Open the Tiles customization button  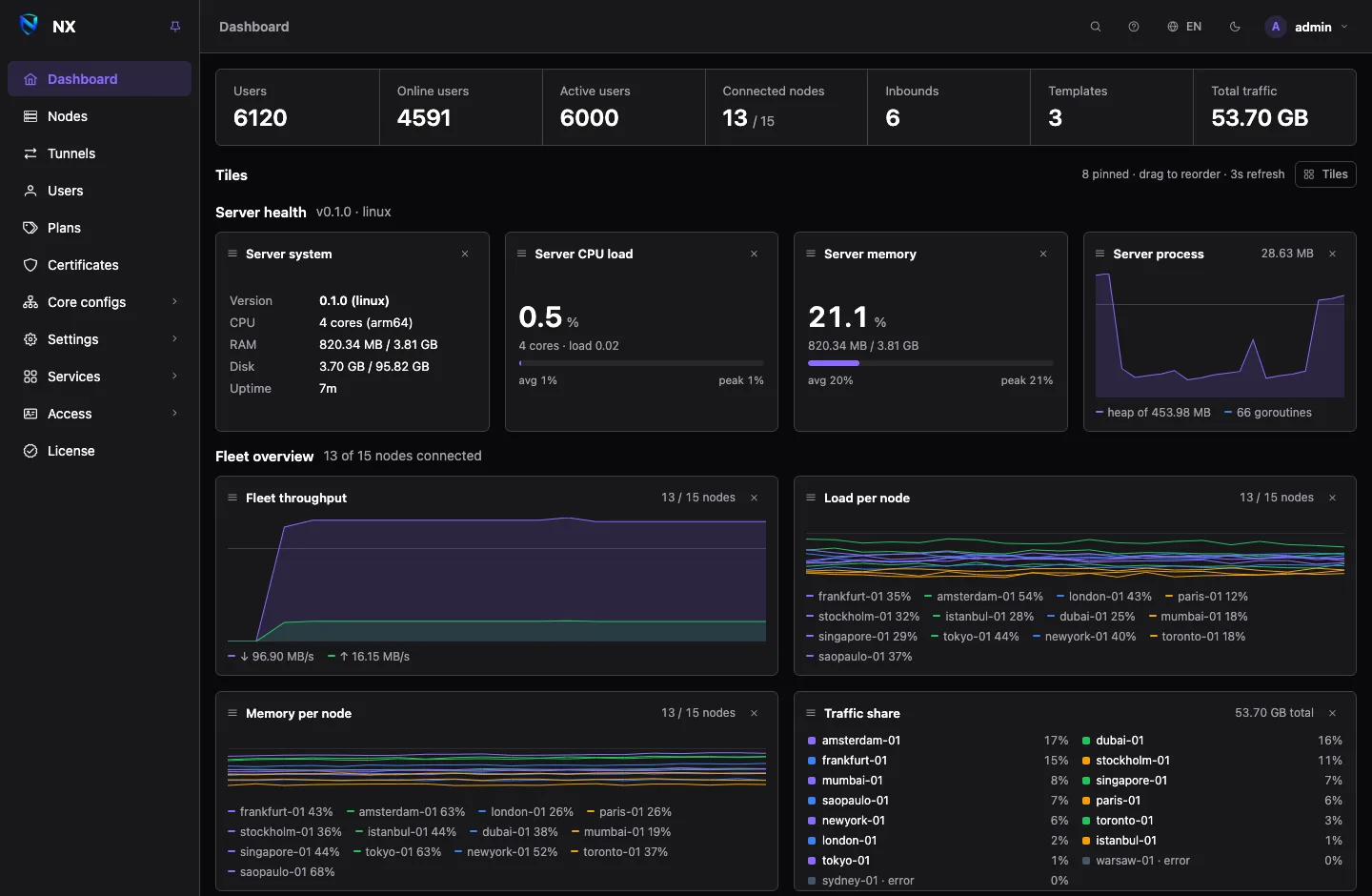[x=1325, y=174]
